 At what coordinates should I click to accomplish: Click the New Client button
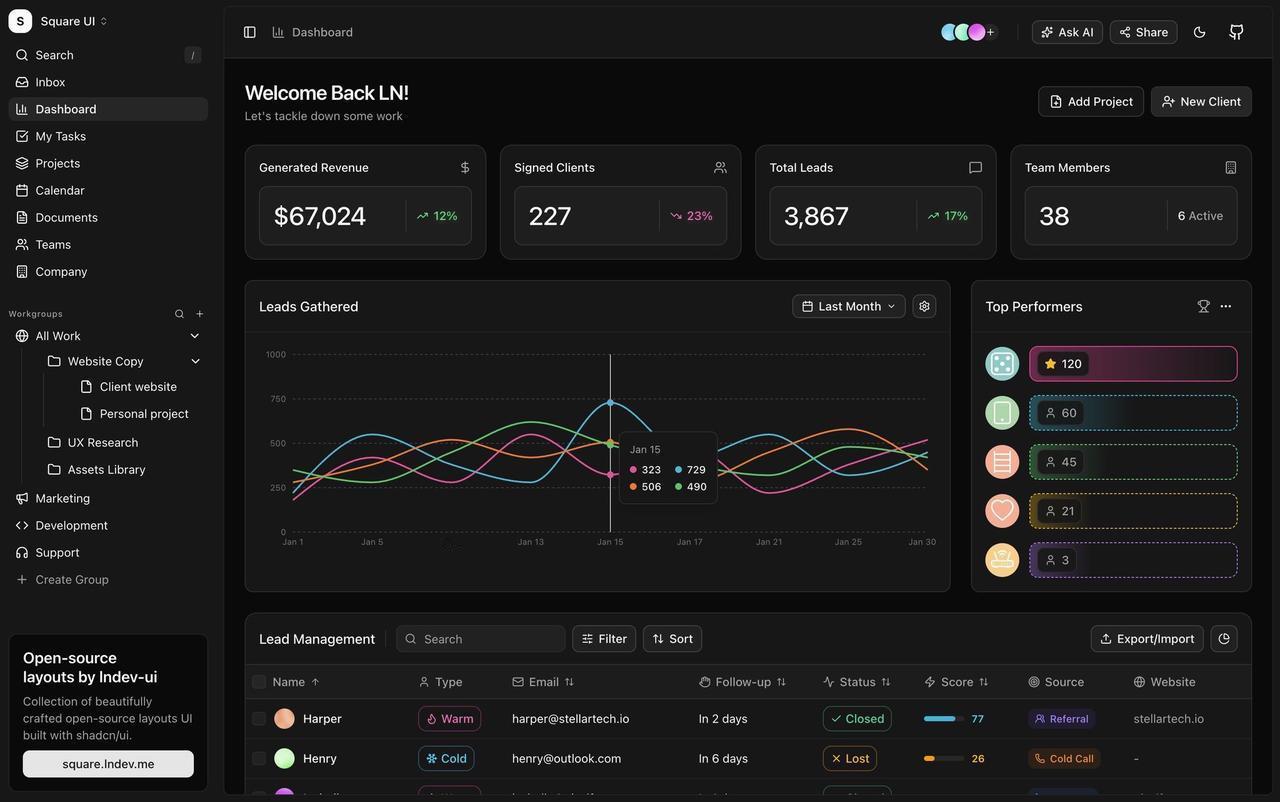(1201, 101)
